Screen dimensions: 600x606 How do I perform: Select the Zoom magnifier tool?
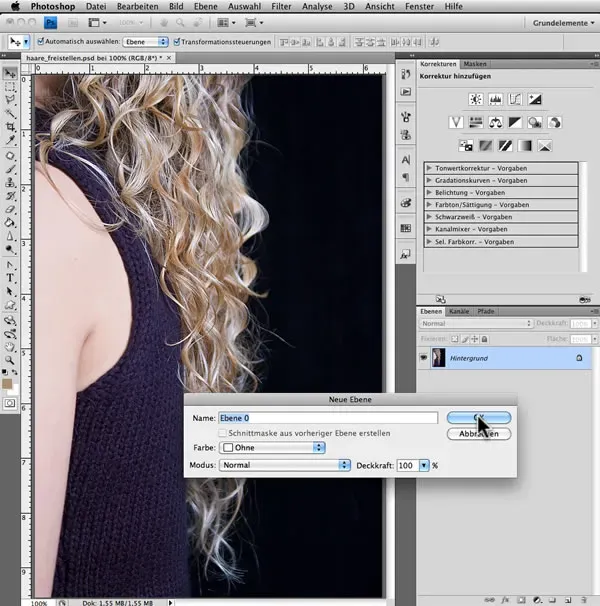click(10, 359)
